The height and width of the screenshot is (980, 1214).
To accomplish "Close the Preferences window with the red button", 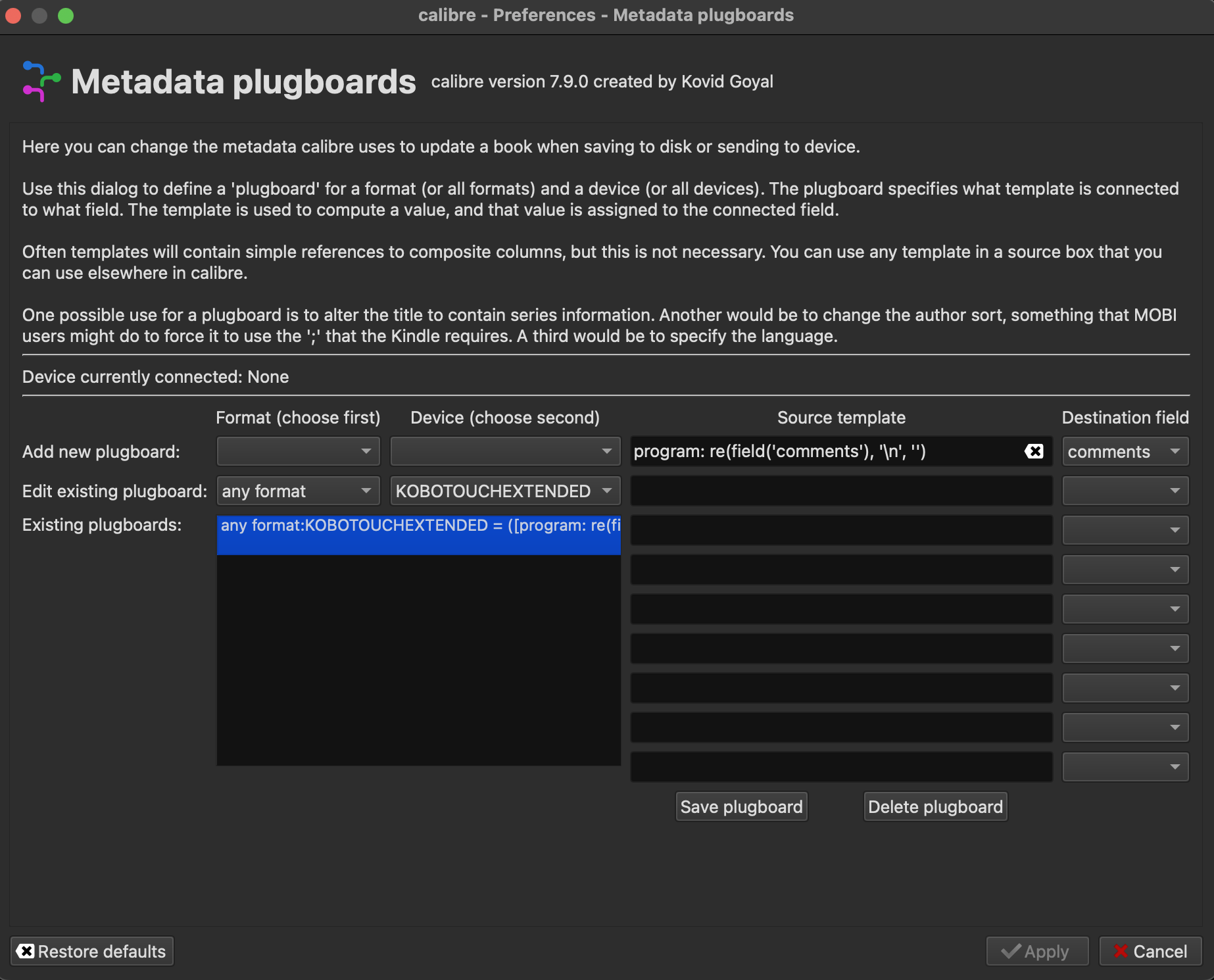I will click(13, 15).
